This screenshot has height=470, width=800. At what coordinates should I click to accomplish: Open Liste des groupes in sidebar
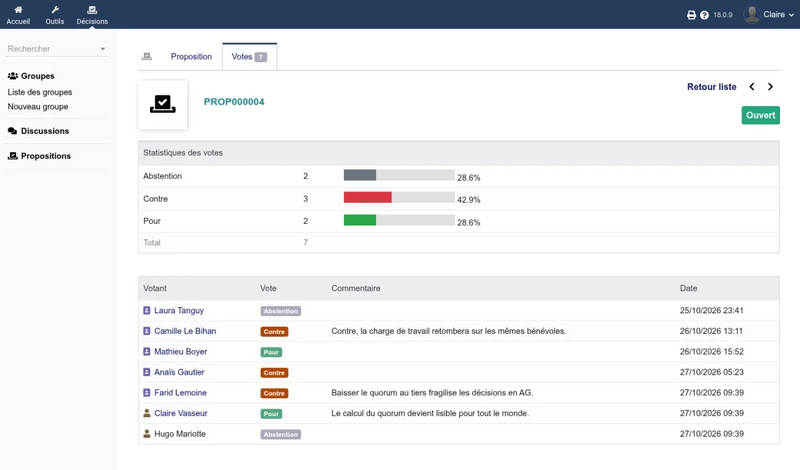point(40,92)
